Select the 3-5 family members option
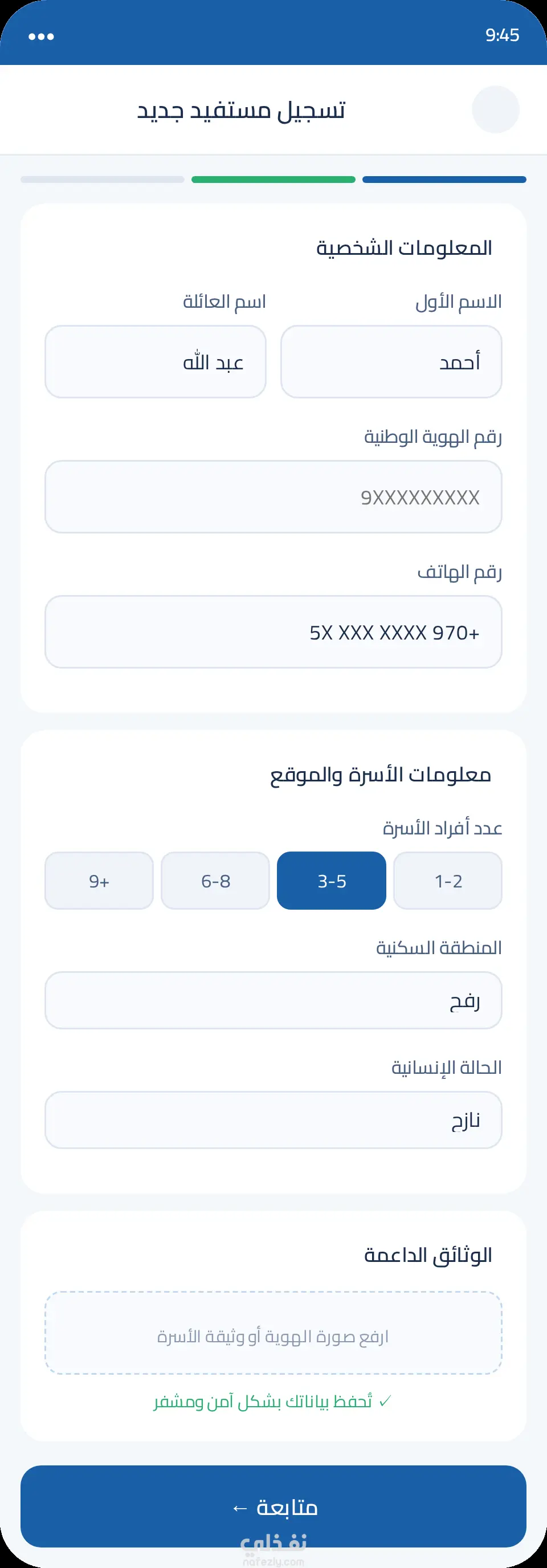Viewport: 547px width, 1568px height. [332, 881]
